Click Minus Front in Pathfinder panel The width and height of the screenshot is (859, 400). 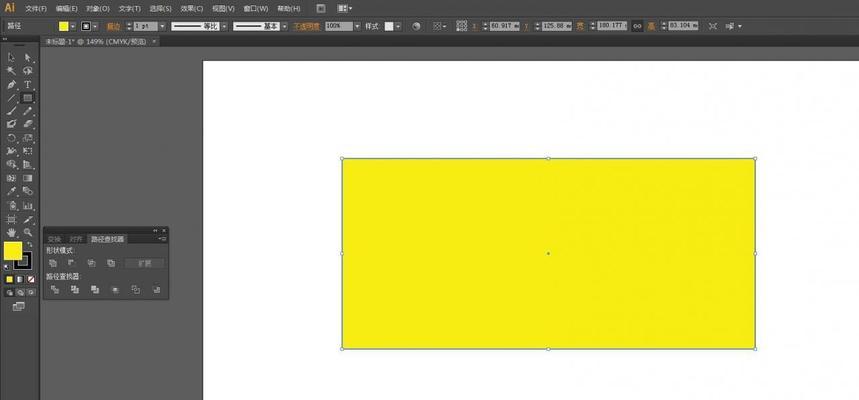pyautogui.click(x=72, y=263)
